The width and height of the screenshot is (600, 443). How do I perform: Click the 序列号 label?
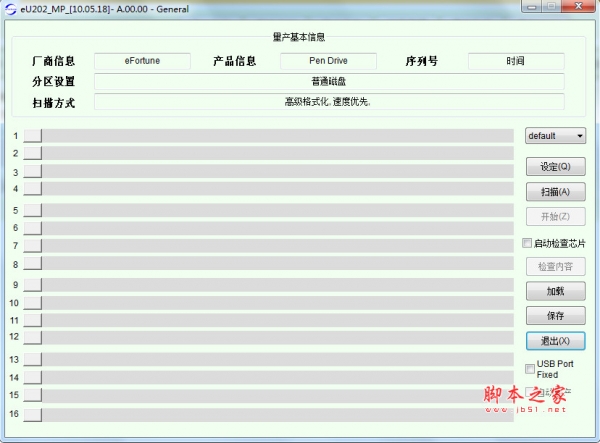coord(422,61)
